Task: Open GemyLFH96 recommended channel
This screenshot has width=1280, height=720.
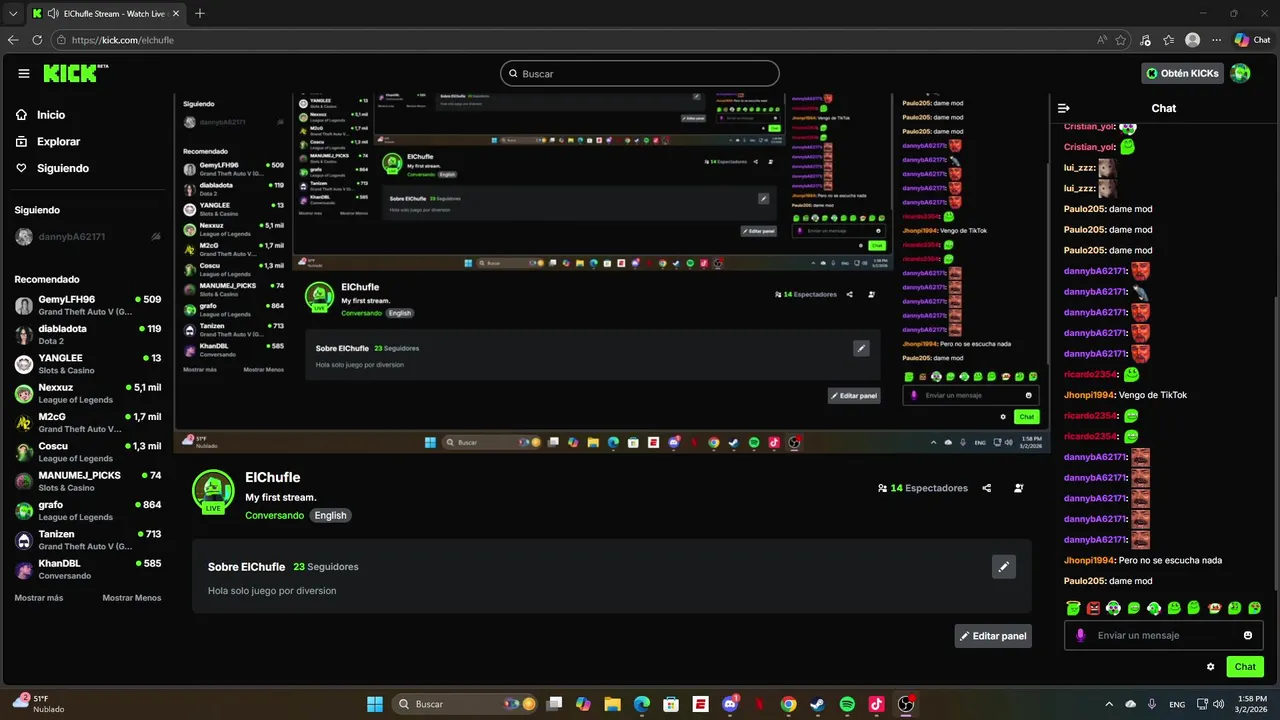Action: point(88,305)
